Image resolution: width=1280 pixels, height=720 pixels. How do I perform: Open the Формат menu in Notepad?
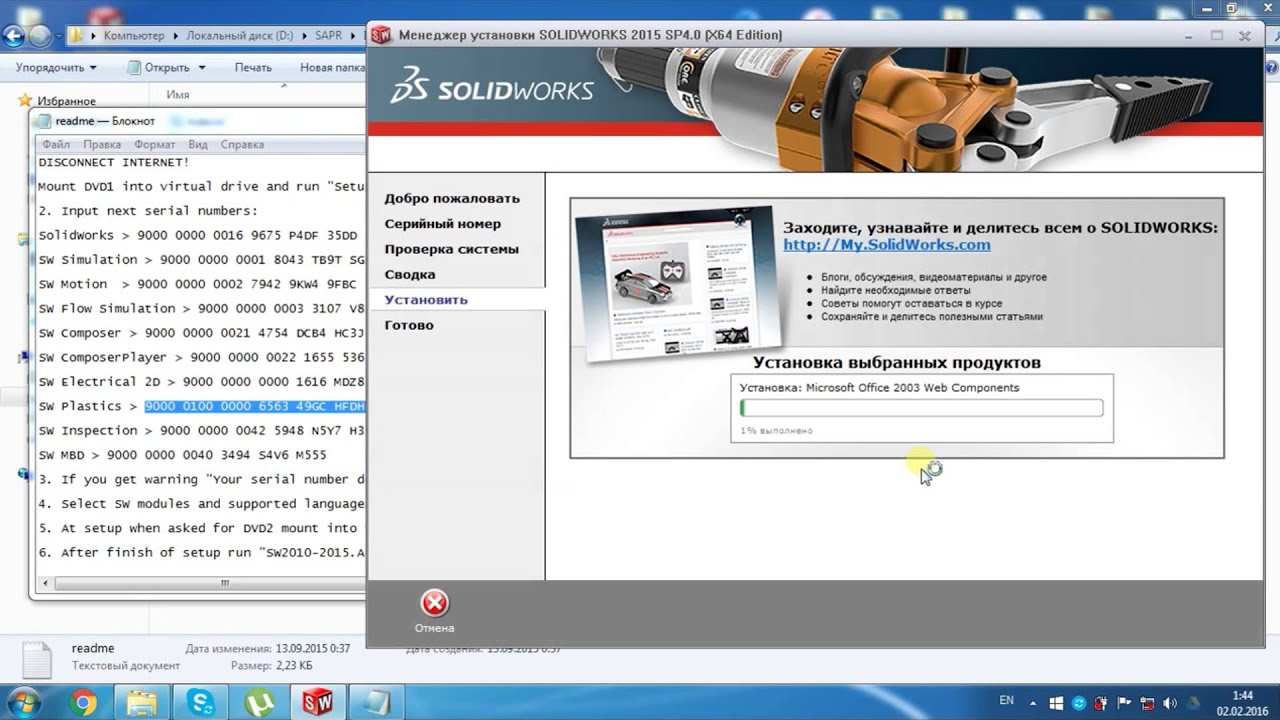tap(154, 144)
